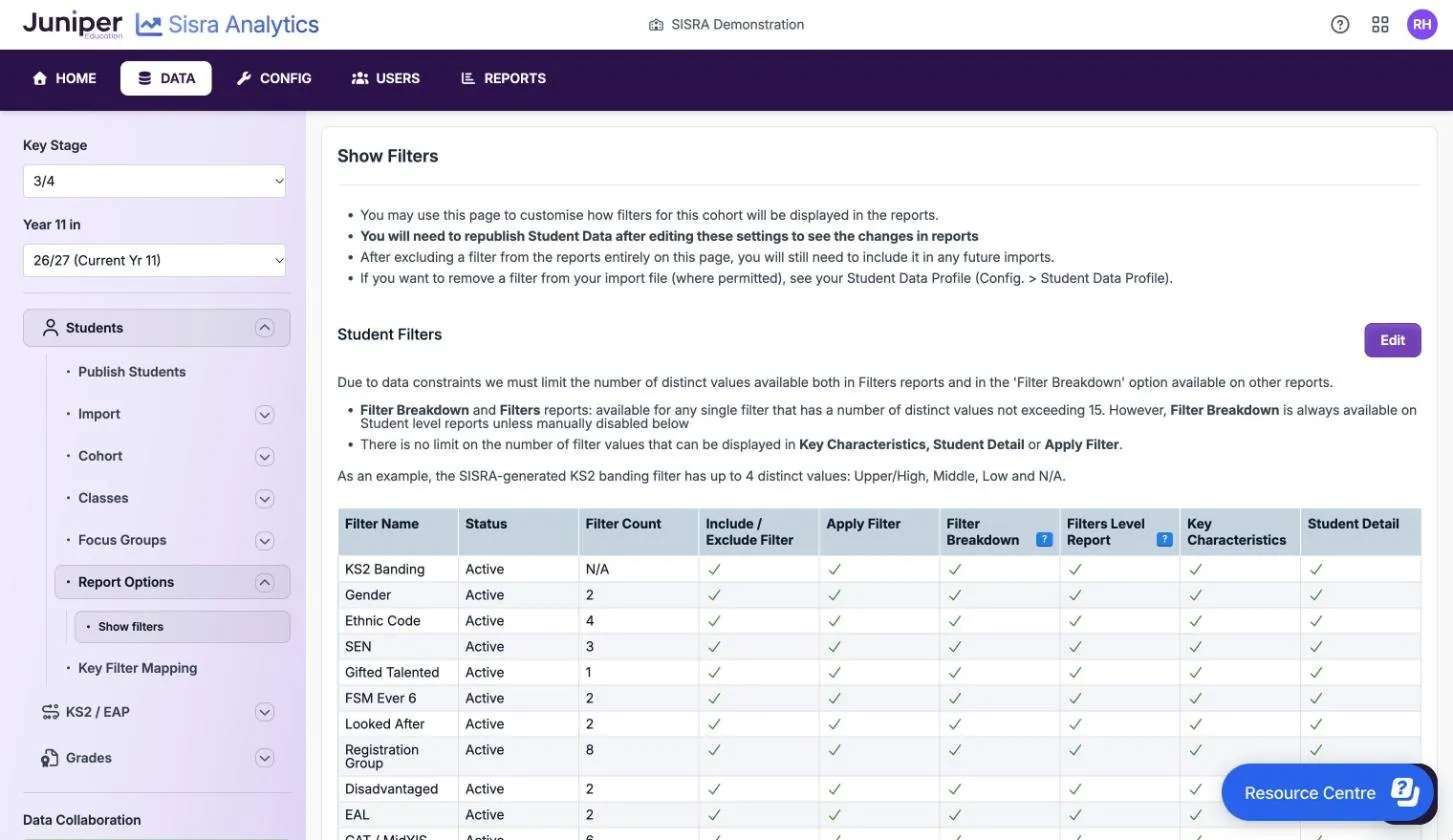Select the DATA tab
This screenshot has height=840, width=1453.
tap(166, 78)
